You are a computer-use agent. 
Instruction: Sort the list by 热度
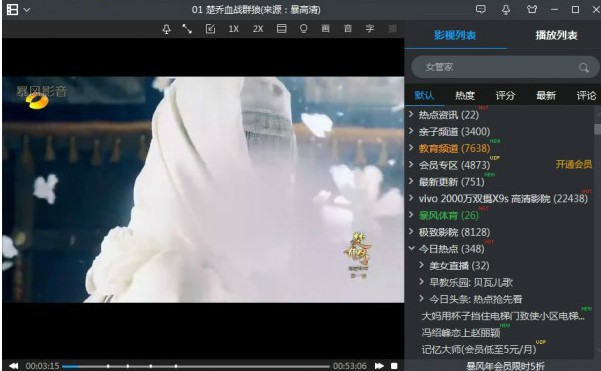465,95
